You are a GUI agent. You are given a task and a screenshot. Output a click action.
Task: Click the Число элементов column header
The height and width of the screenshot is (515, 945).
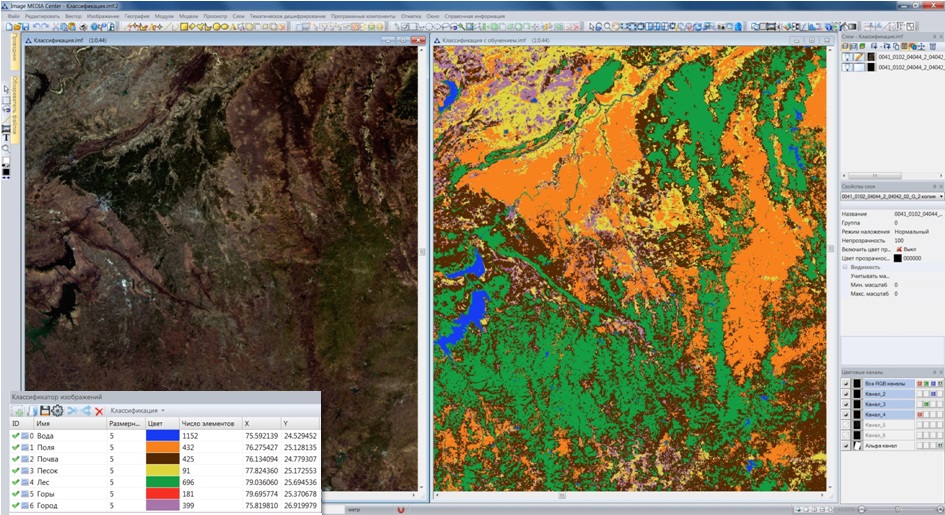point(210,423)
